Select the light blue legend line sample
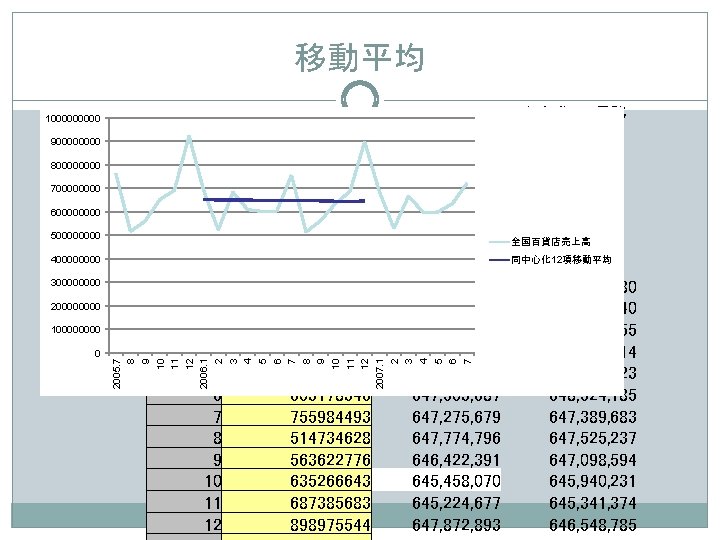The image size is (720, 540). pos(500,242)
